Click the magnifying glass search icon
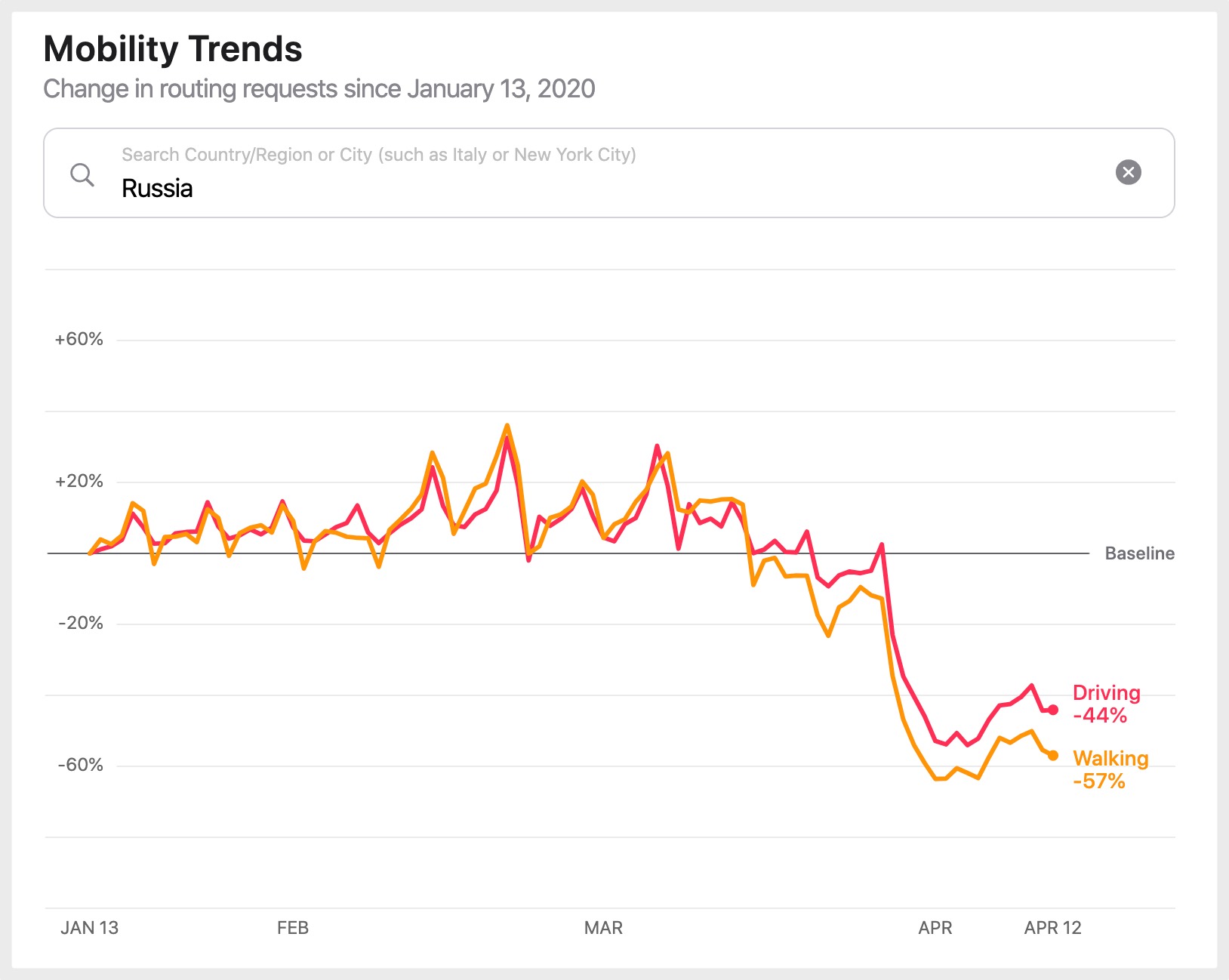The width and height of the screenshot is (1229, 980). coord(82,174)
